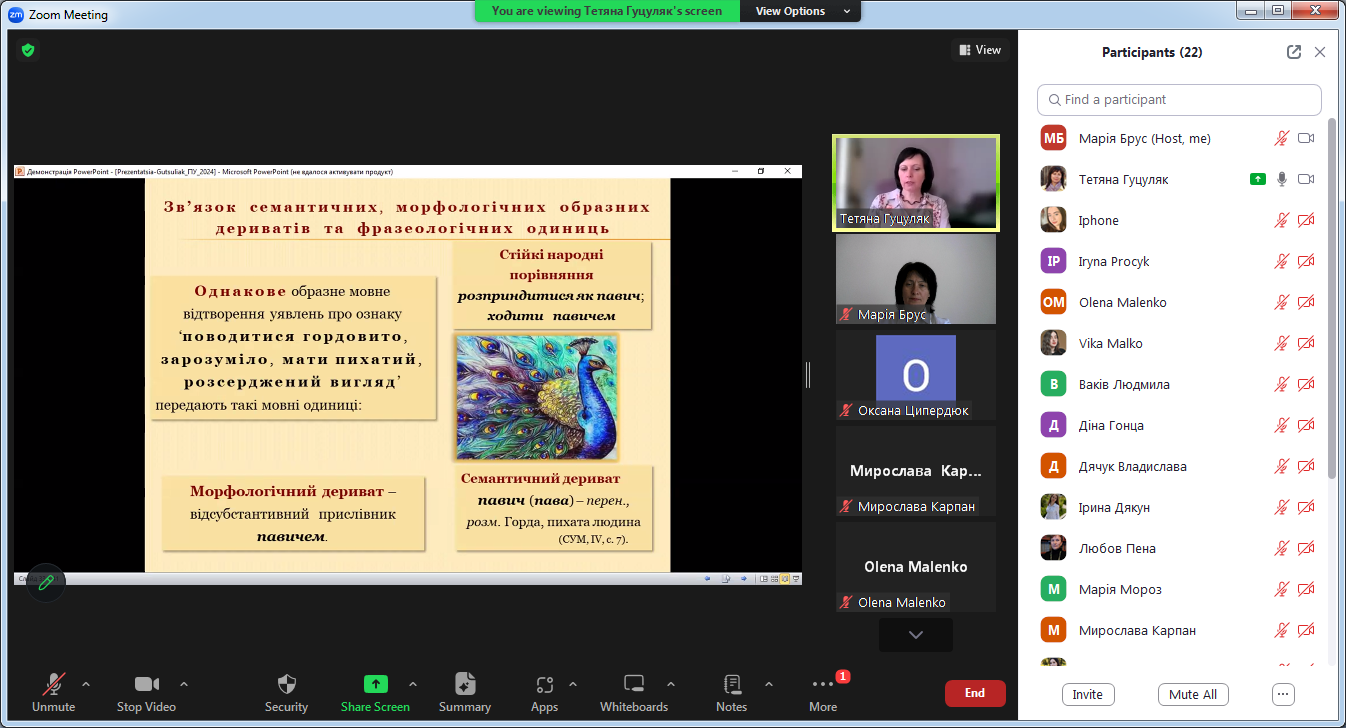Click the annotation pencil icon
Viewport: 1346px width, 728px height.
[x=46, y=582]
